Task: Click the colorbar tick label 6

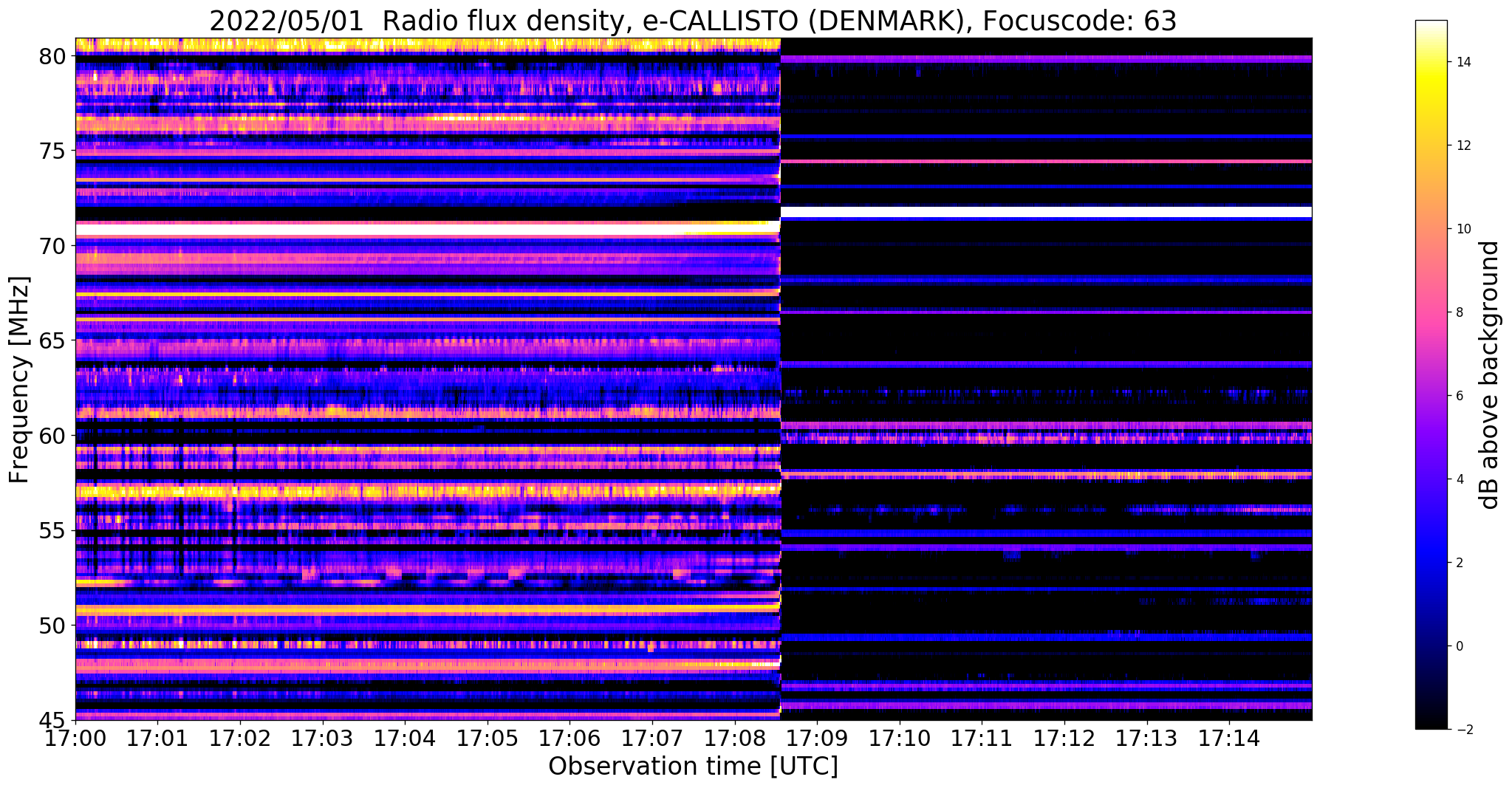Action: [1459, 396]
